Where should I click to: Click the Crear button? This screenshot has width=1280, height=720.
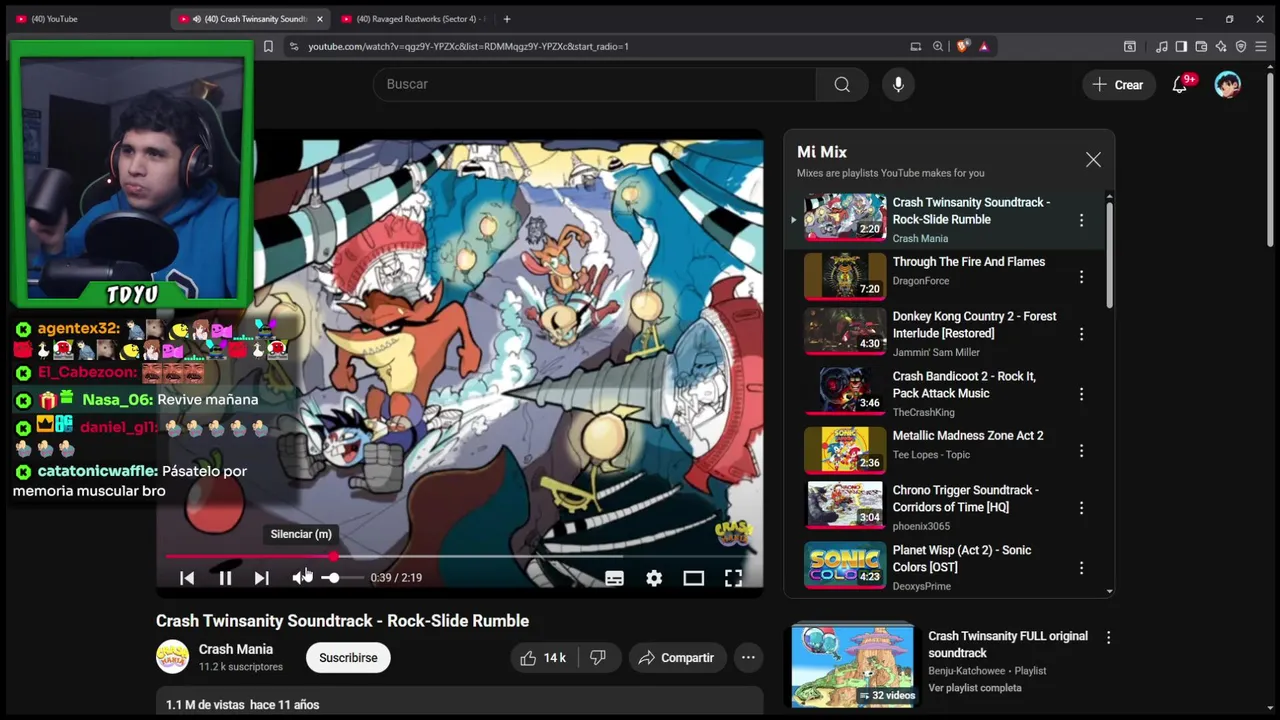[x=1118, y=85]
